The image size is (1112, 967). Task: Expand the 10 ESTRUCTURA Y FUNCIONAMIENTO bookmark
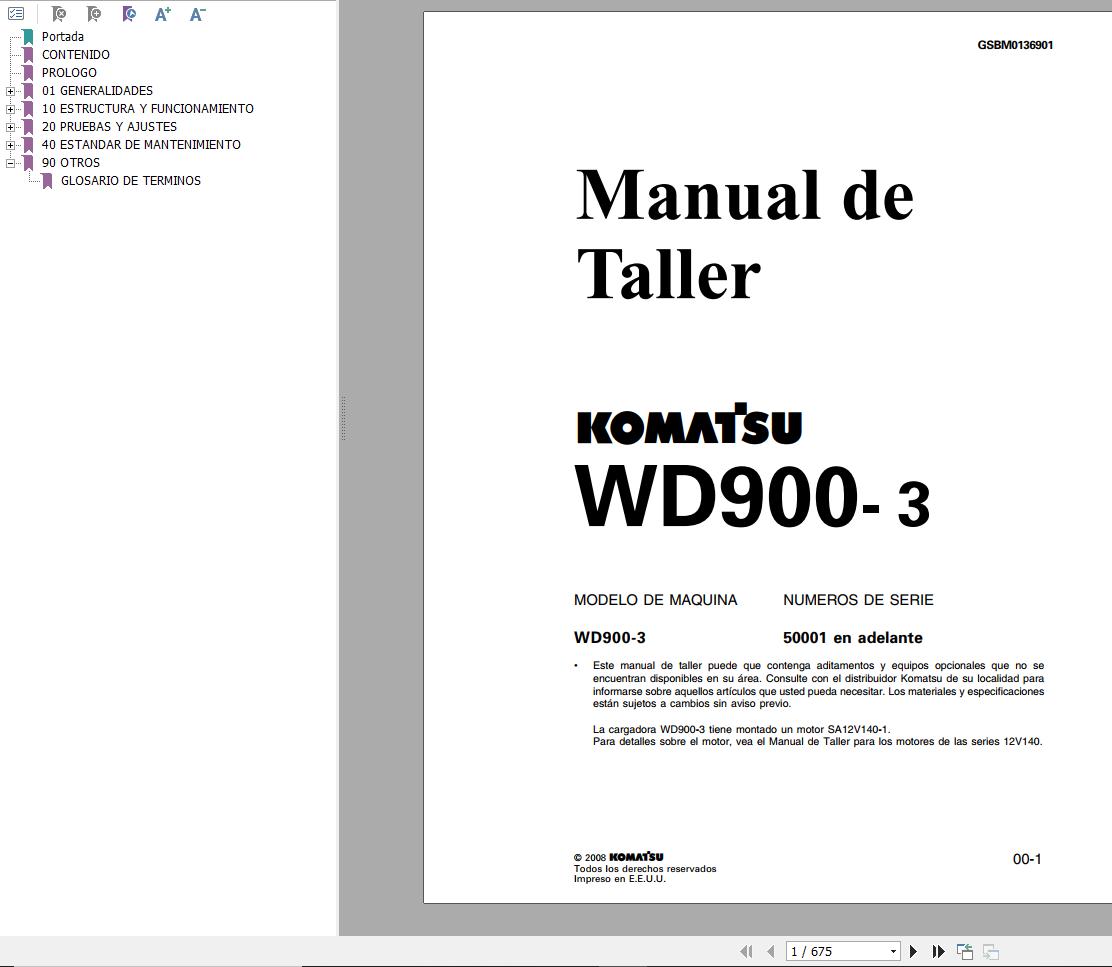coord(10,109)
